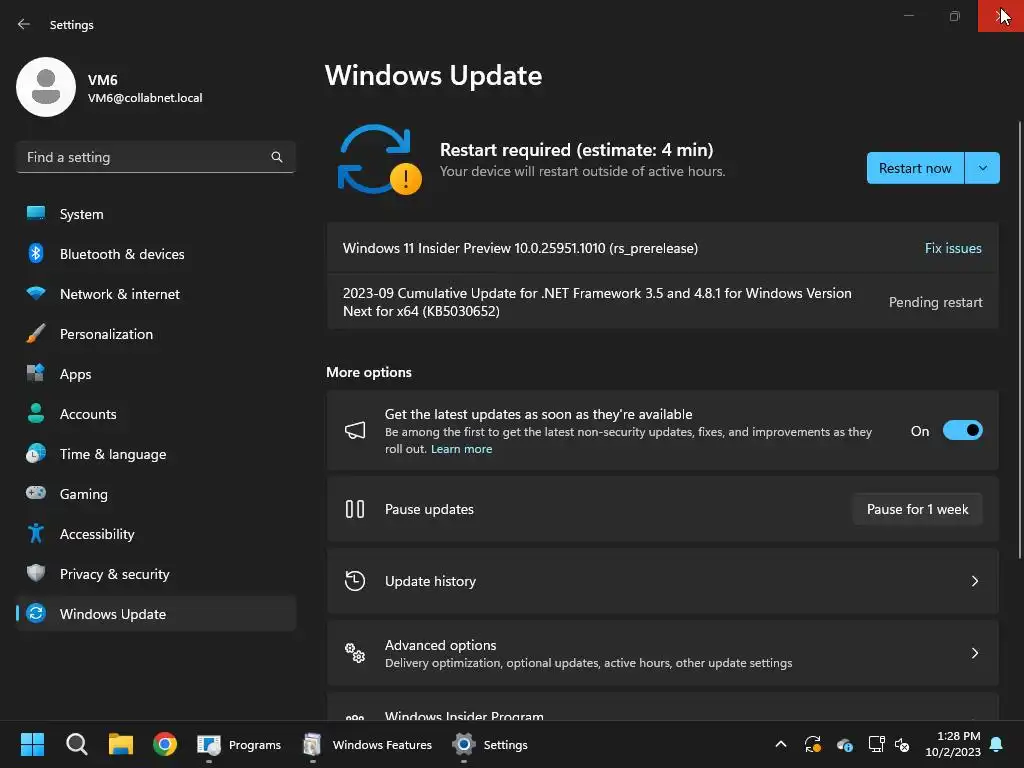Click the VM6 user avatar picture

(46, 87)
